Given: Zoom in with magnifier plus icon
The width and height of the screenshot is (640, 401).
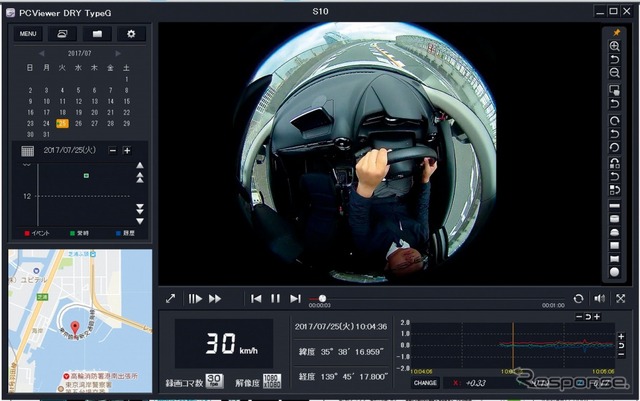Looking at the screenshot, I should click(x=615, y=46).
